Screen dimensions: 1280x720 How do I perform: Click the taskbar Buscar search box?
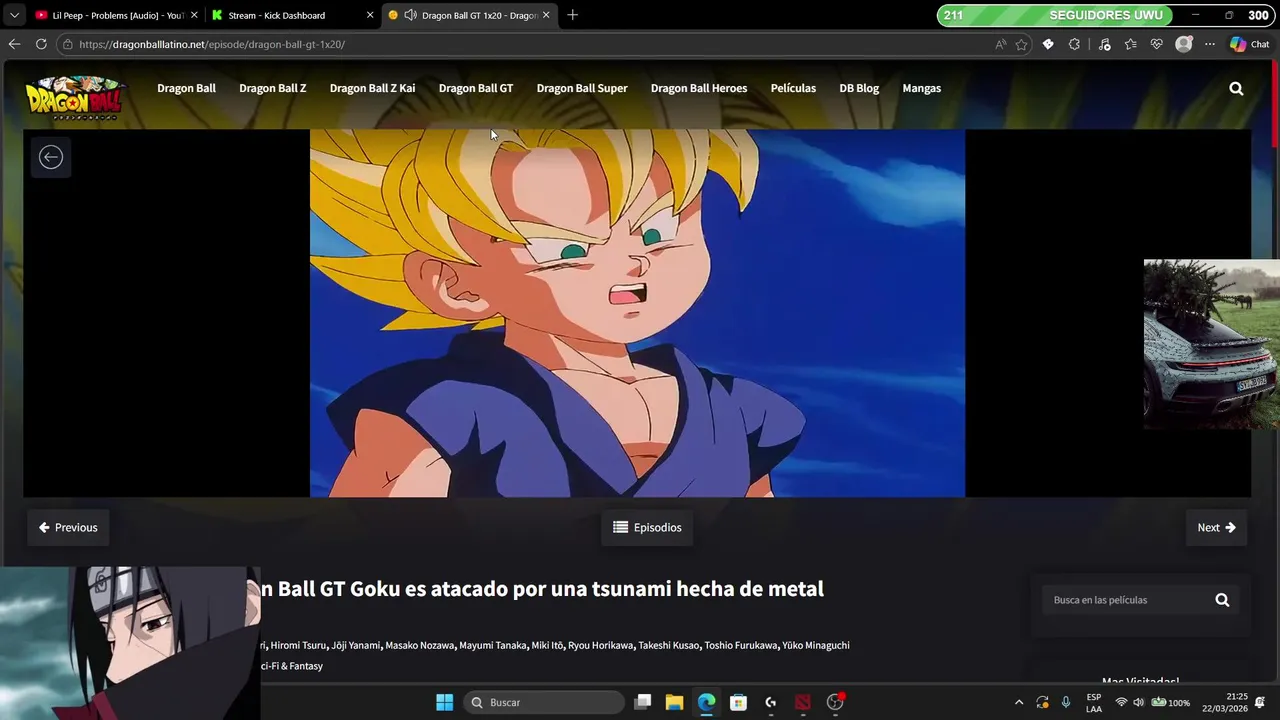(544, 702)
